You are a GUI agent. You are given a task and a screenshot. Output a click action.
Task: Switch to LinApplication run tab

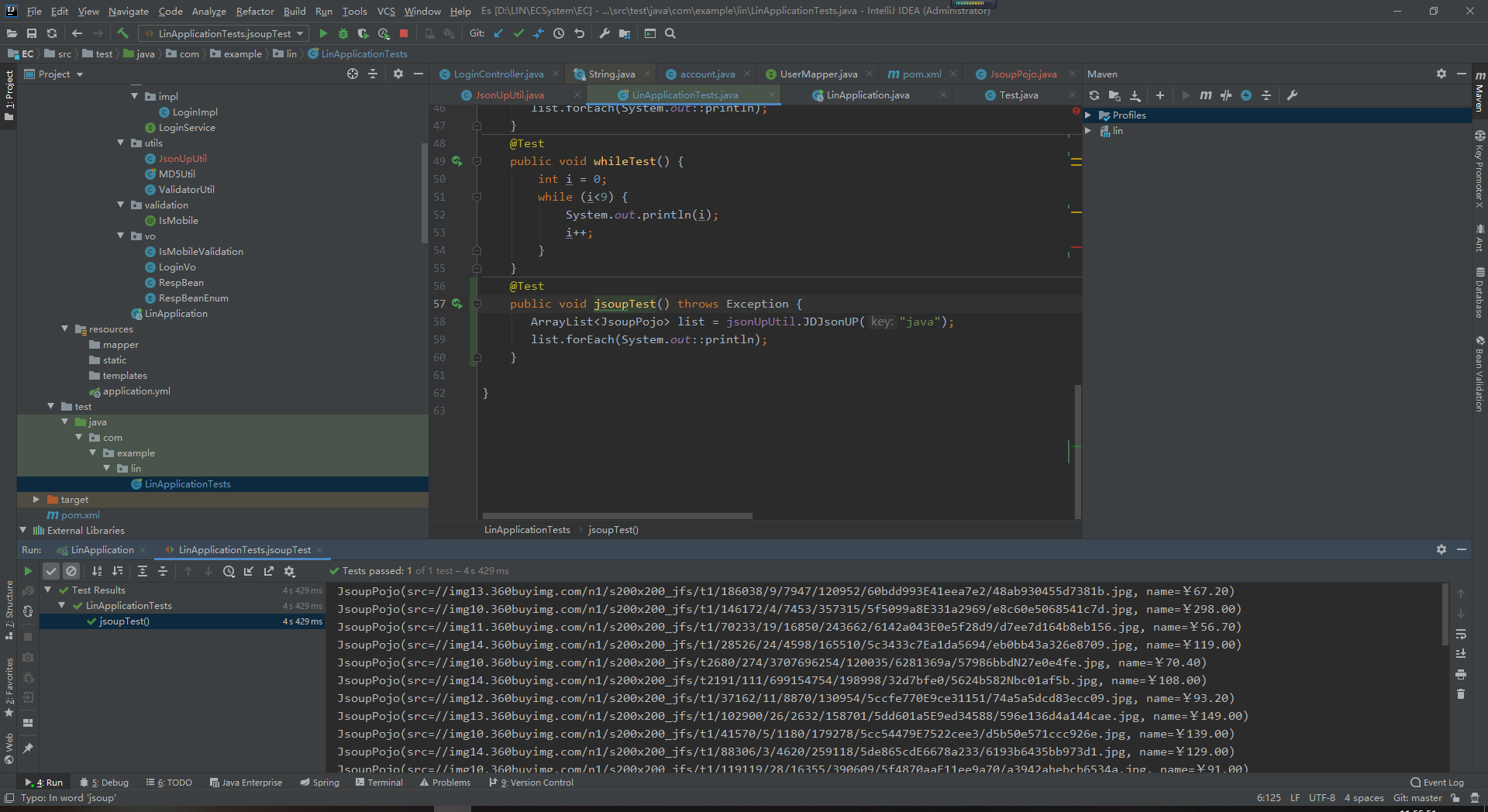102,549
